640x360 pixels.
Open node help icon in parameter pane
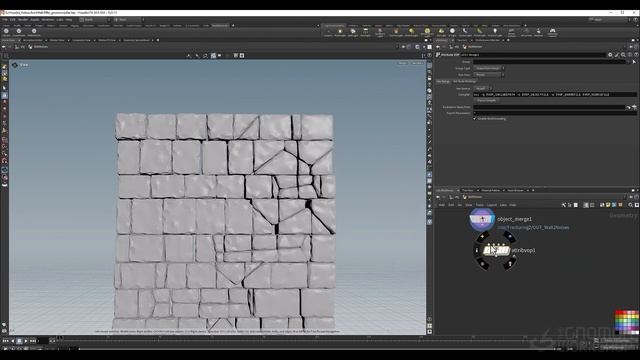[x=636, y=55]
